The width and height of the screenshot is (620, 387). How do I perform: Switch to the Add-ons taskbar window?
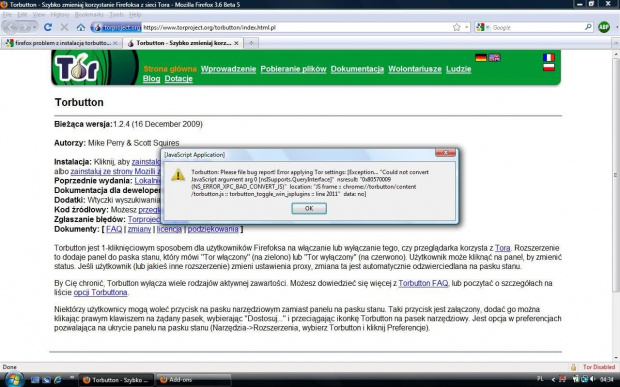click(x=194, y=380)
